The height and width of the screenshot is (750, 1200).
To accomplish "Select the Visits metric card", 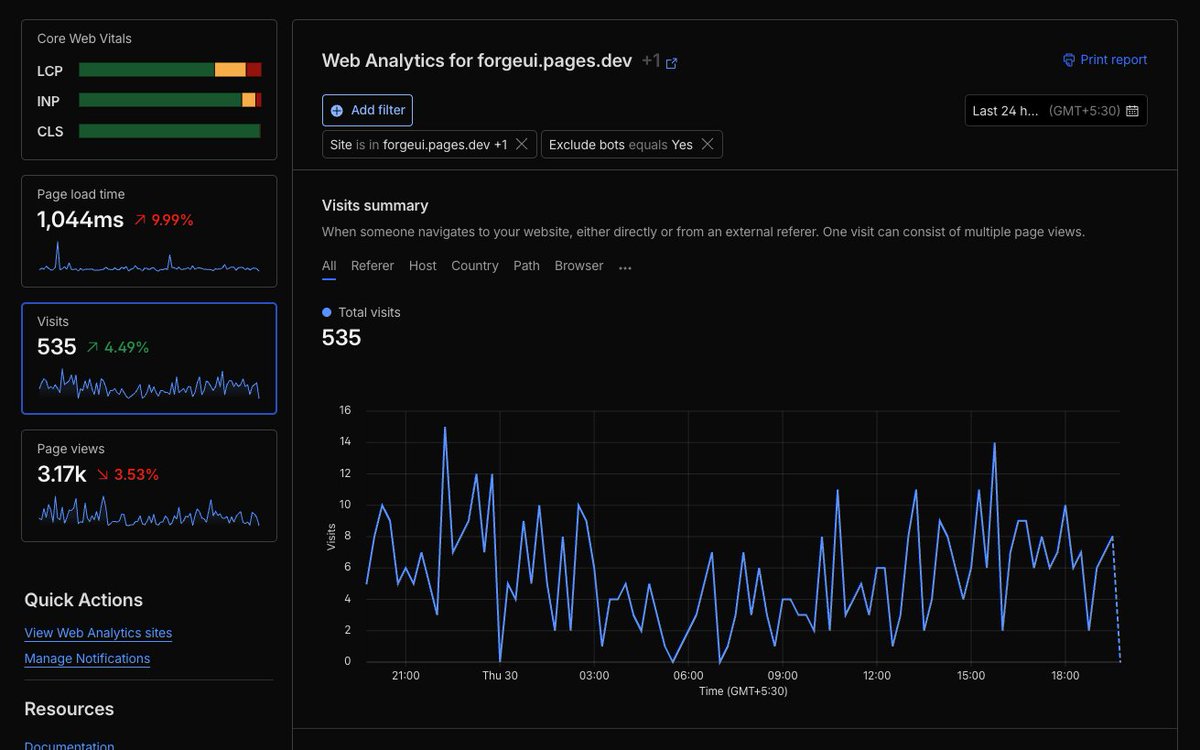I will (149, 358).
